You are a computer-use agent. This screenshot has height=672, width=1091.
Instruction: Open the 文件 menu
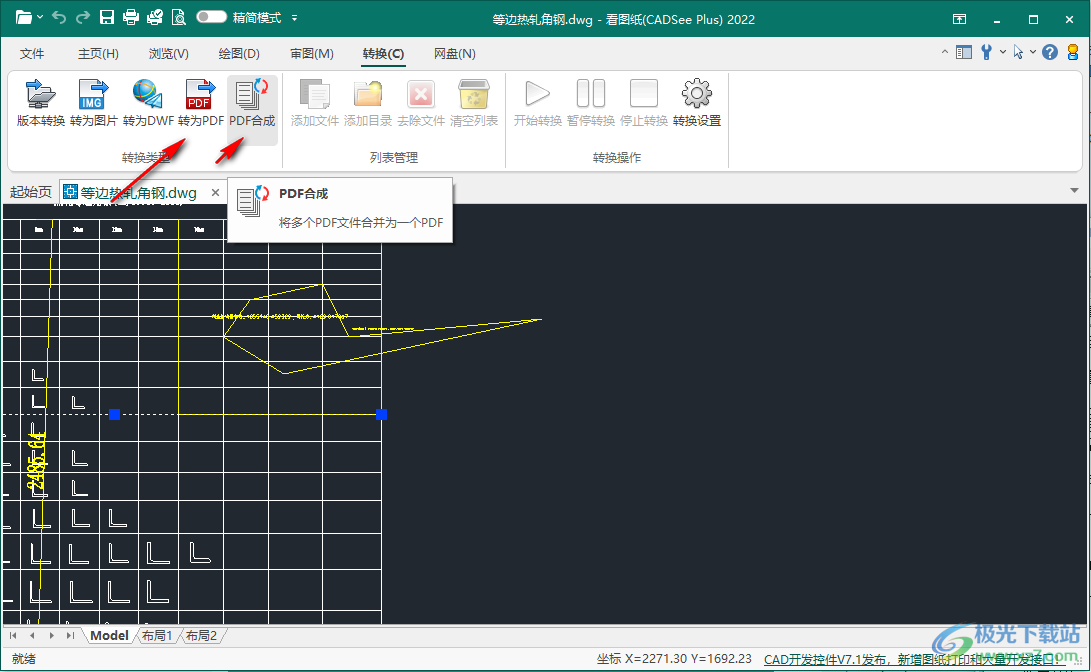pyautogui.click(x=32, y=54)
